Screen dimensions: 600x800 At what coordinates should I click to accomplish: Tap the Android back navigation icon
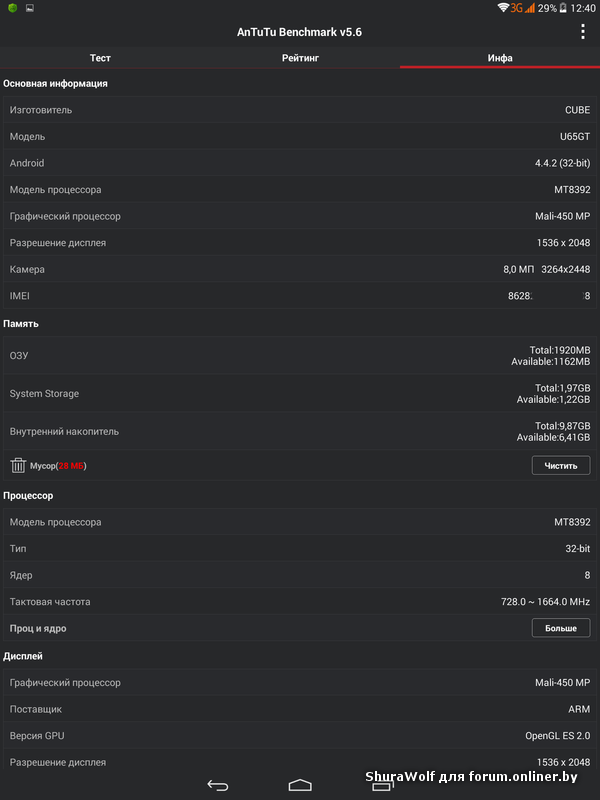tap(218, 785)
